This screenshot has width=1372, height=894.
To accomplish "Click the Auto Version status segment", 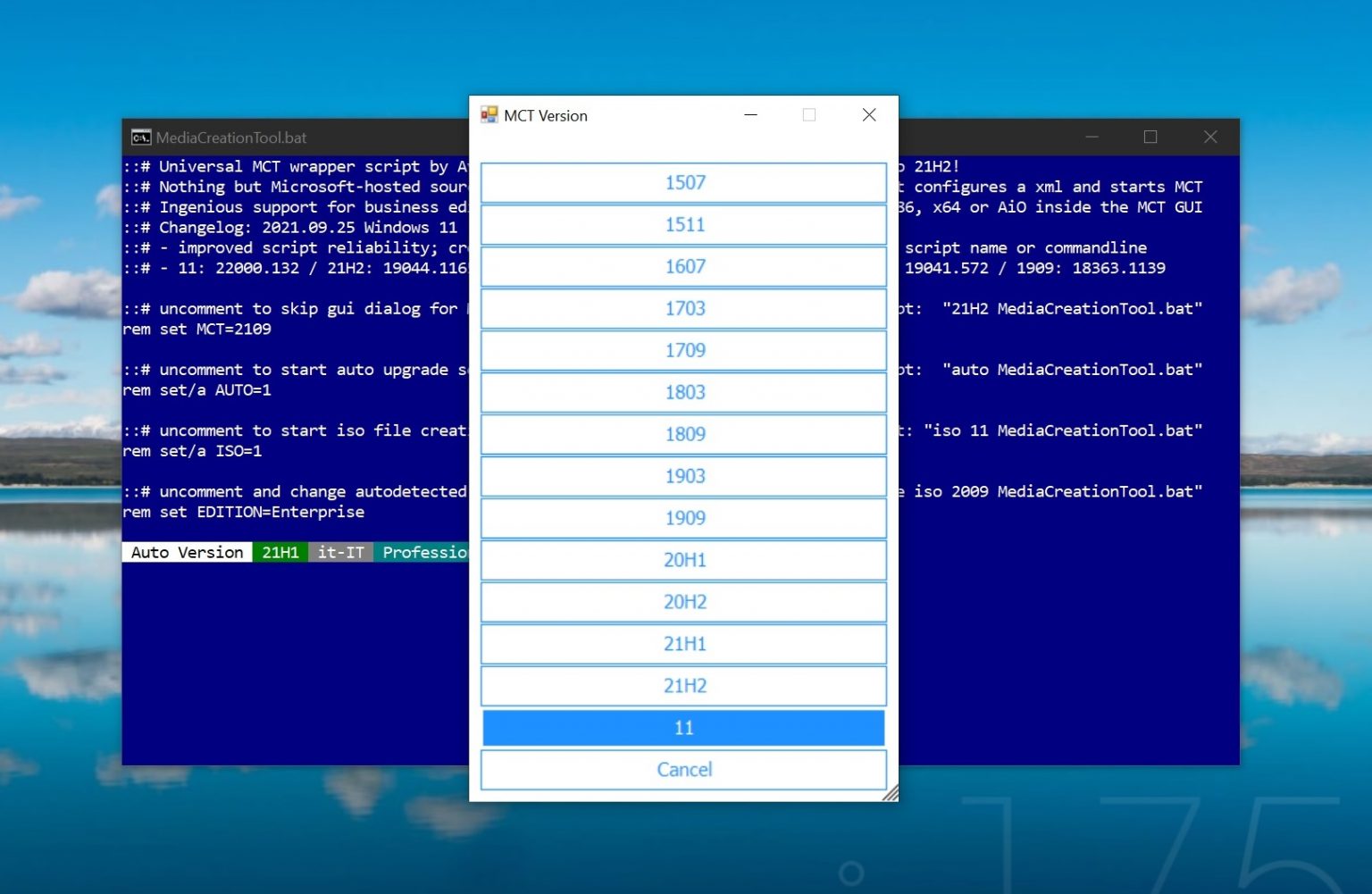I will [187, 552].
